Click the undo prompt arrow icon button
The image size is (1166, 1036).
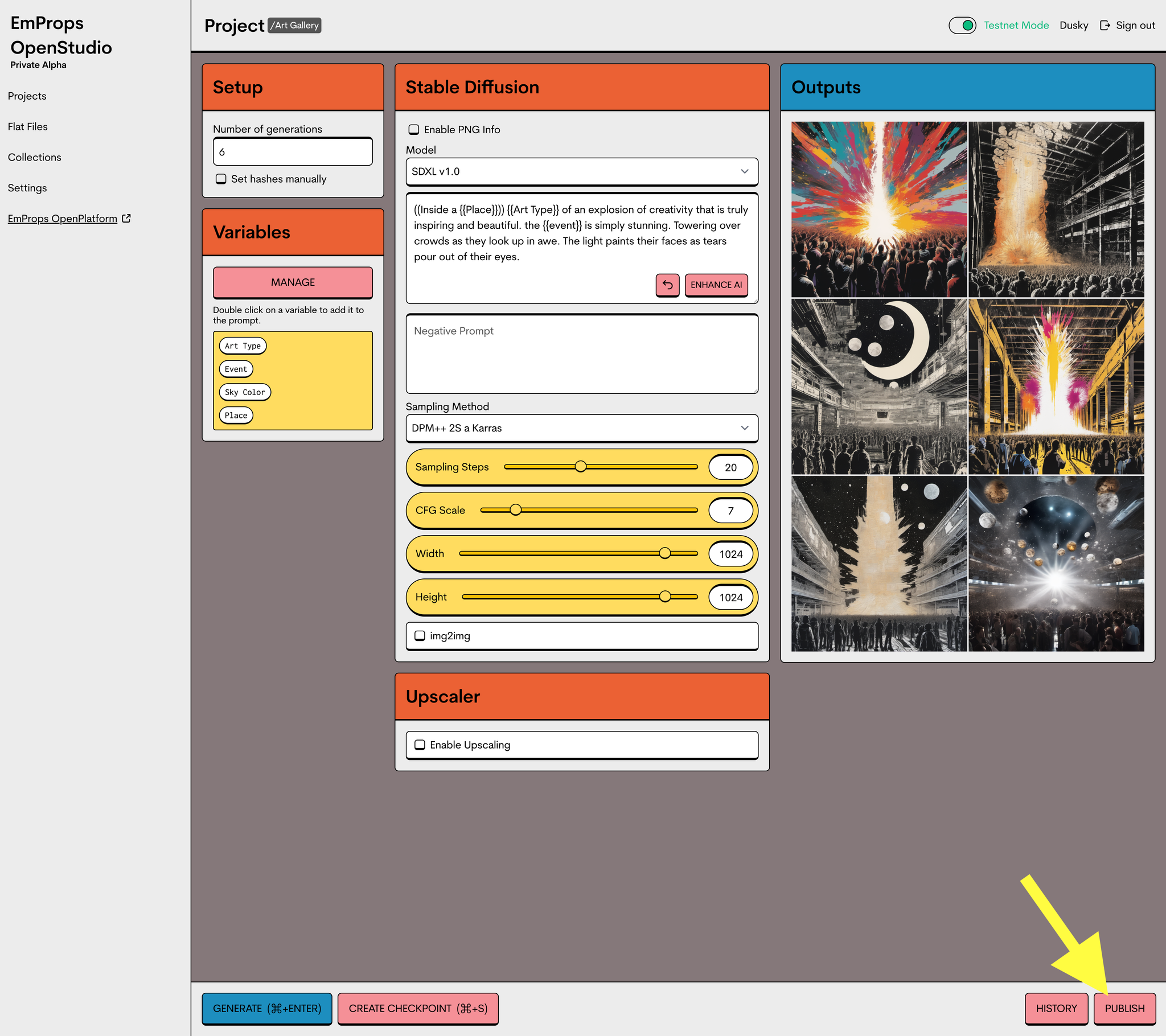coord(667,285)
